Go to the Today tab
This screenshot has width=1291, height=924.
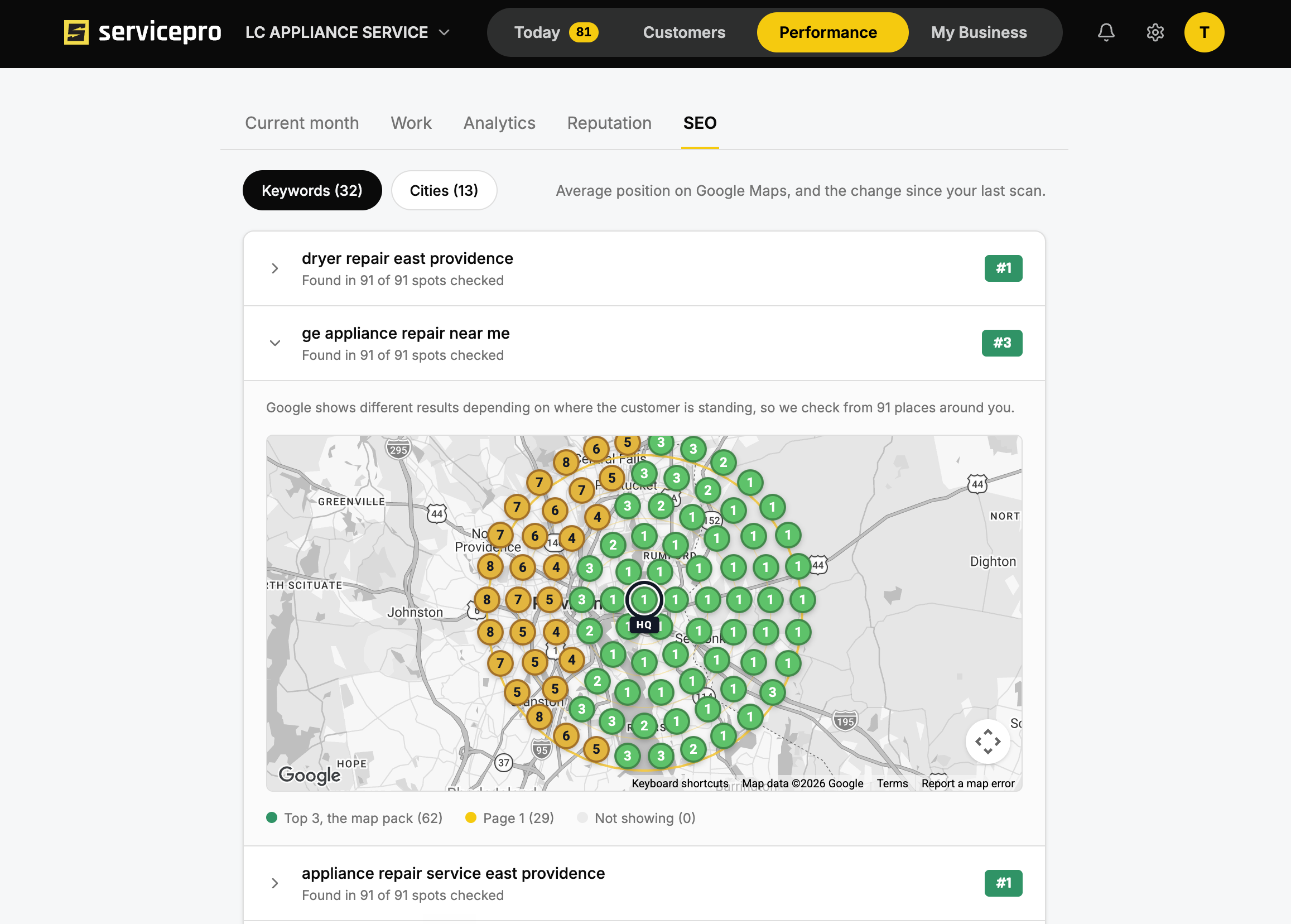point(556,32)
